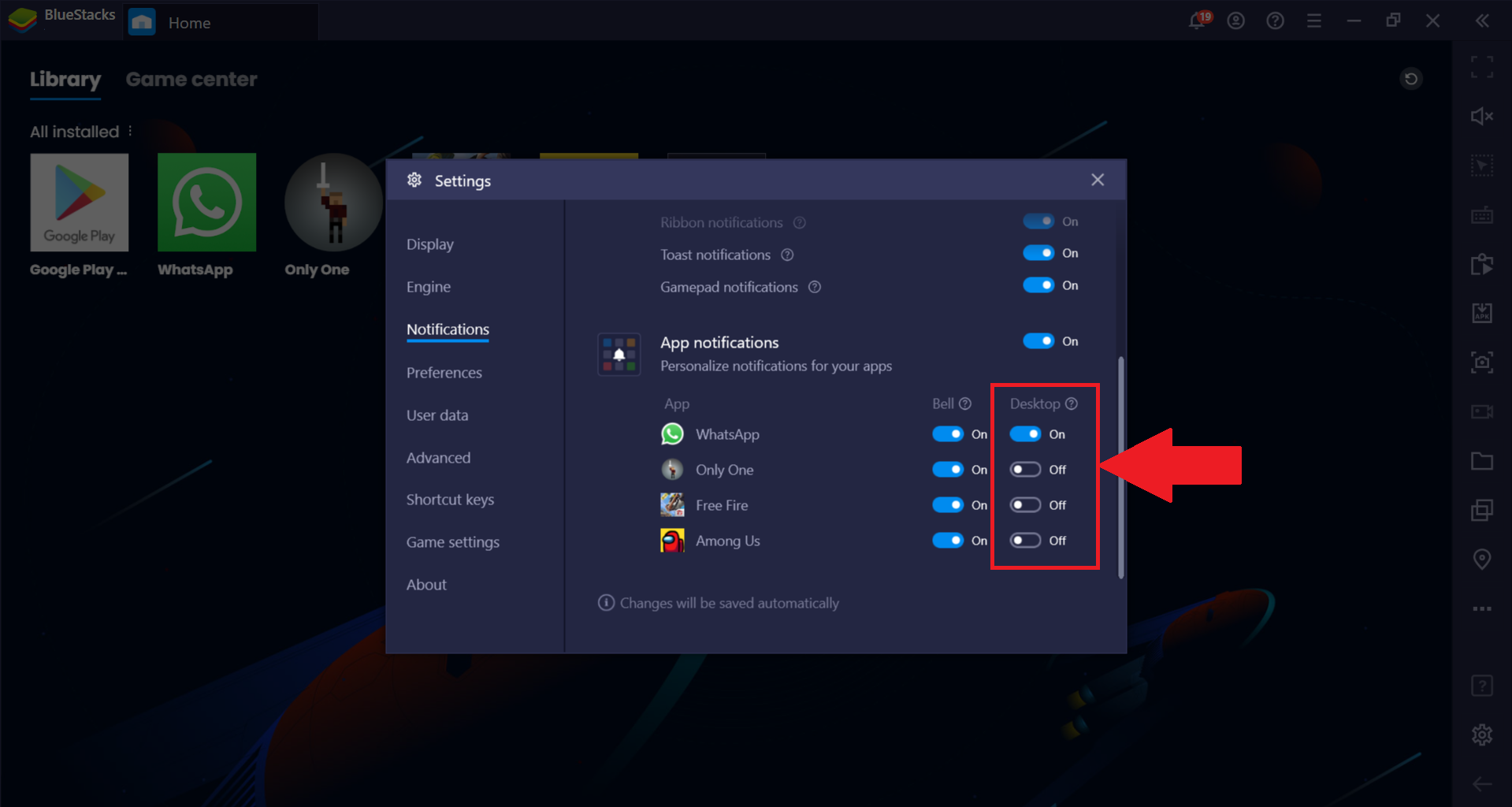Viewport: 1512px width, 807px height.
Task: Click the back arrow in the sidebar
Action: tap(1482, 783)
